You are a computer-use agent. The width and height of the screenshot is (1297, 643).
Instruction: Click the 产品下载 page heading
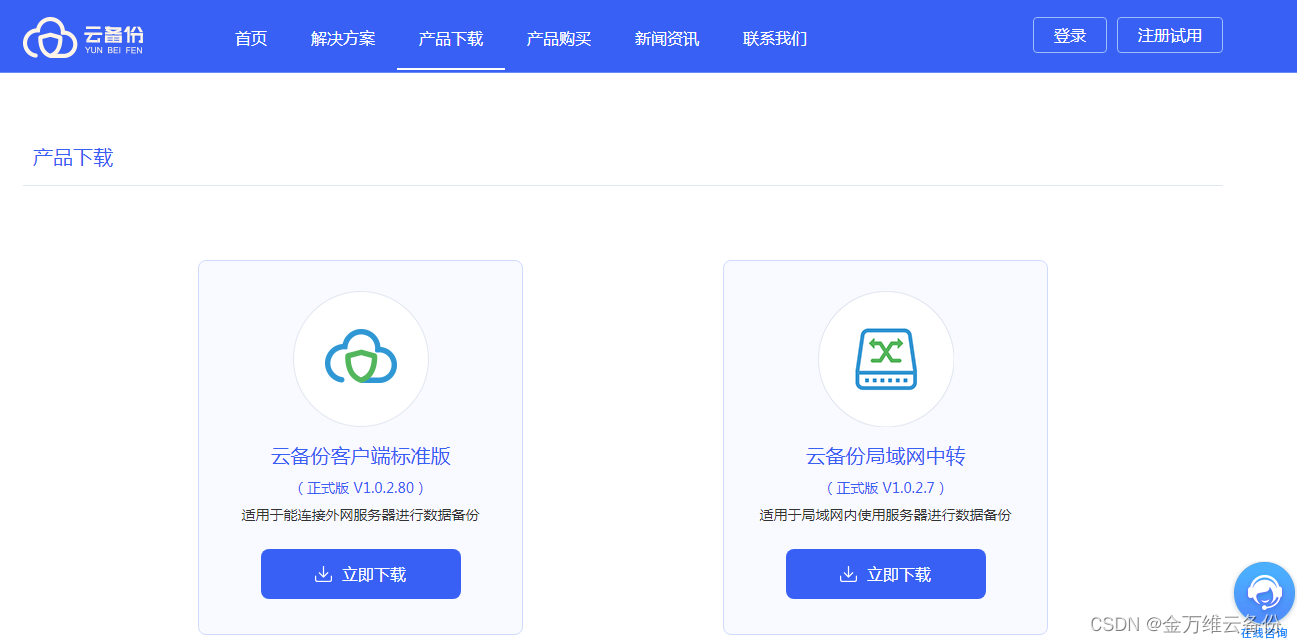73,158
